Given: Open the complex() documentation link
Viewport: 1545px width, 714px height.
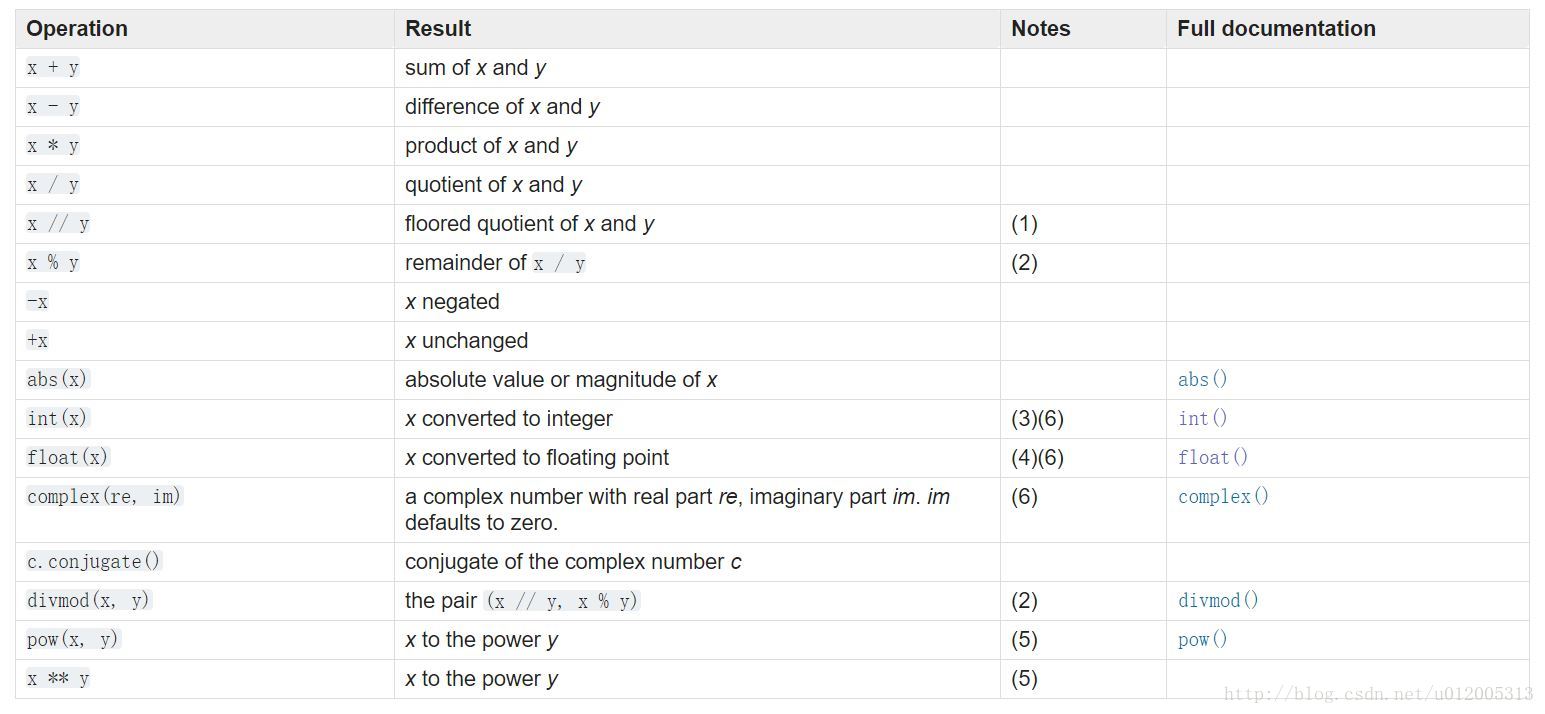Looking at the screenshot, I should [1223, 497].
